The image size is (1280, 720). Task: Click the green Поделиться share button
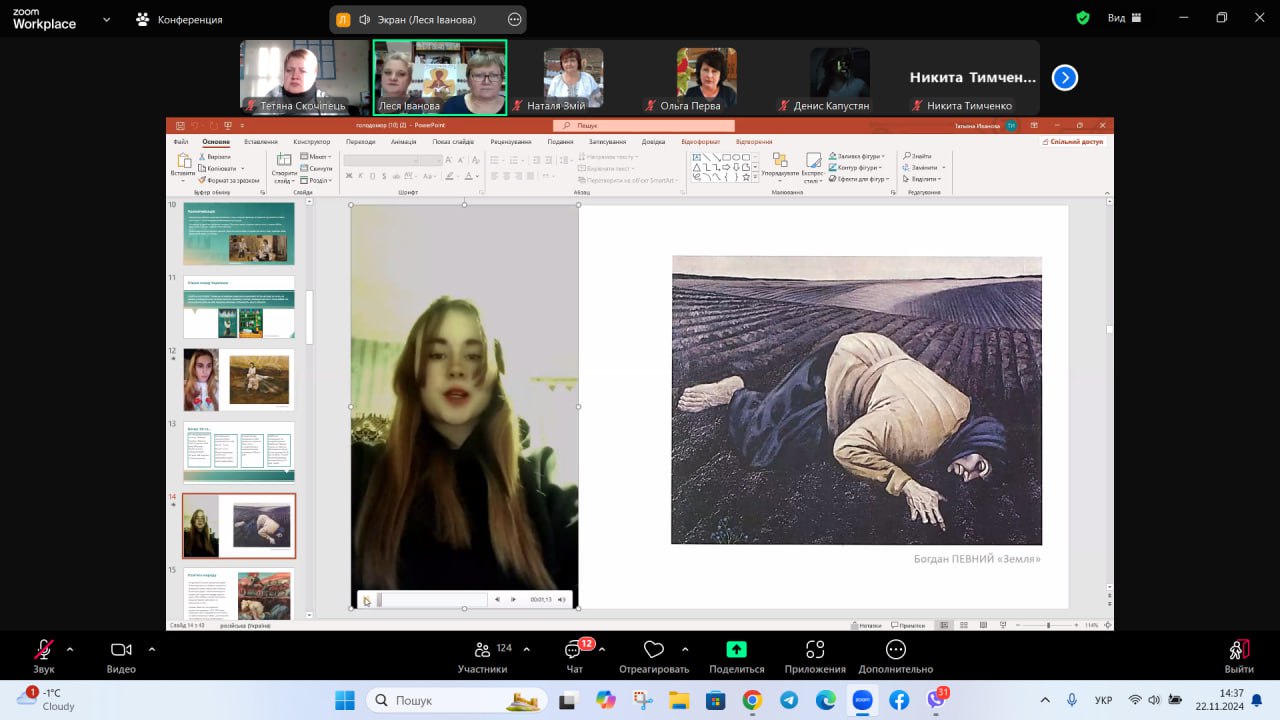736,656
